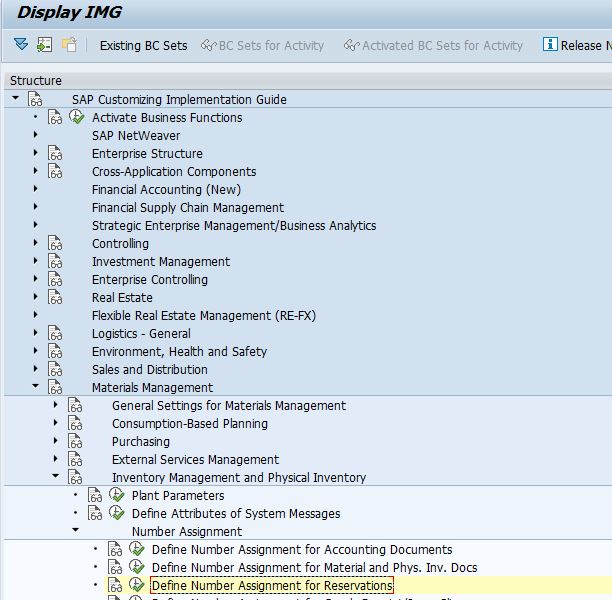Click Activated BC Sets for Activity button
The image size is (612, 600).
click(433, 46)
